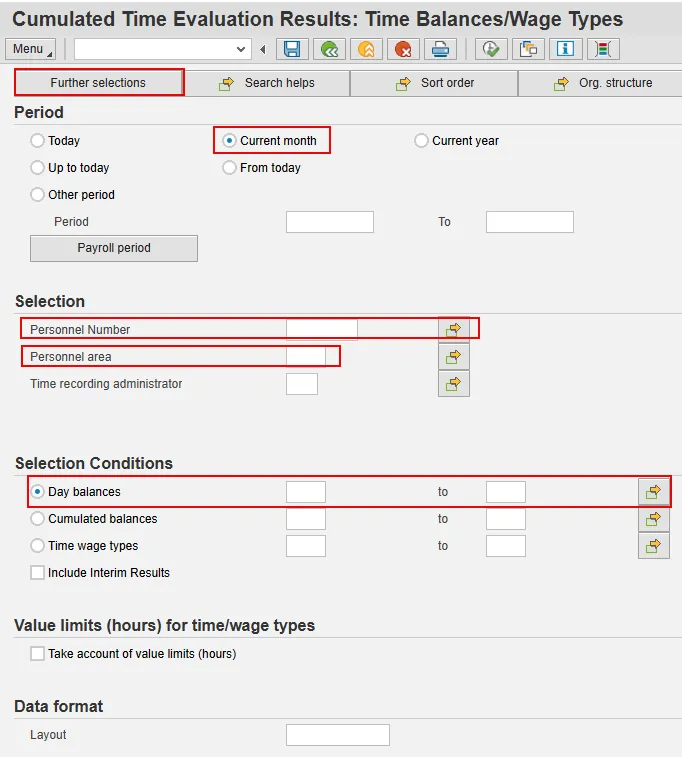Choose the Up to today option
This screenshot has width=682, height=757.
[x=37, y=168]
